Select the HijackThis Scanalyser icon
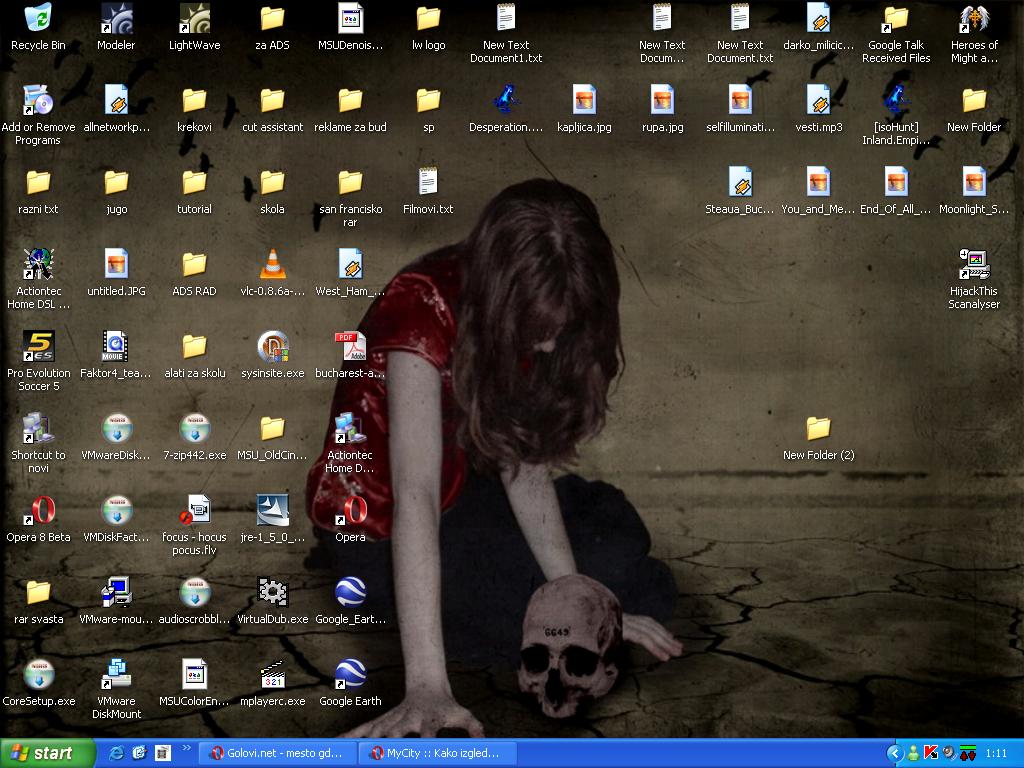1024x768 pixels. 974,265
